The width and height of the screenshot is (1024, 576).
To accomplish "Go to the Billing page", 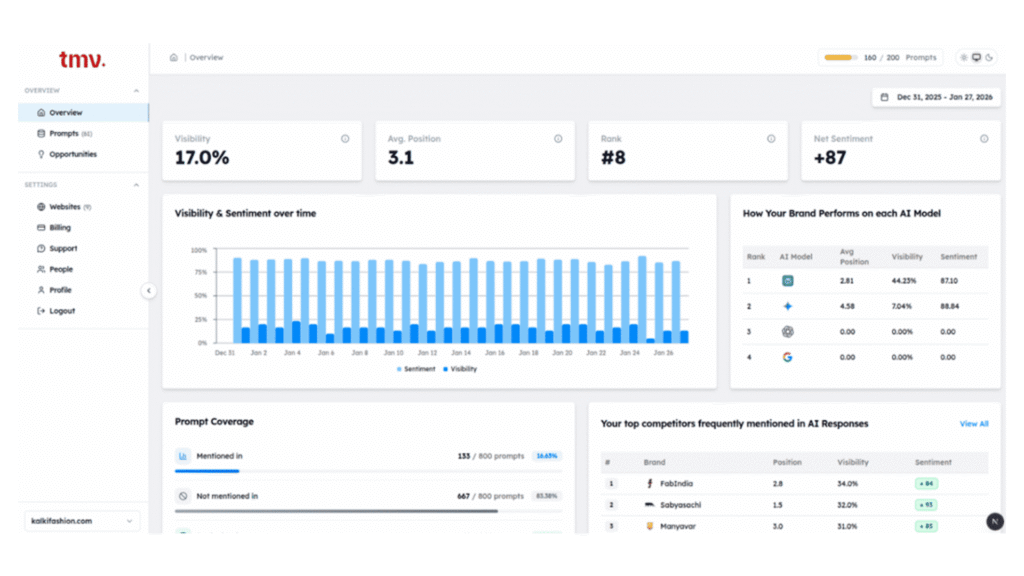I will tap(83, 227).
